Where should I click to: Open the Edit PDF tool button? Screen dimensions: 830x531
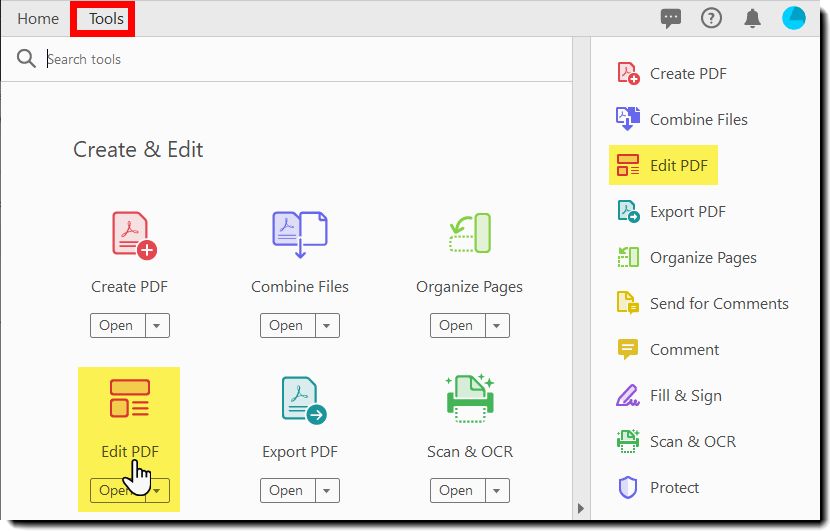point(118,491)
